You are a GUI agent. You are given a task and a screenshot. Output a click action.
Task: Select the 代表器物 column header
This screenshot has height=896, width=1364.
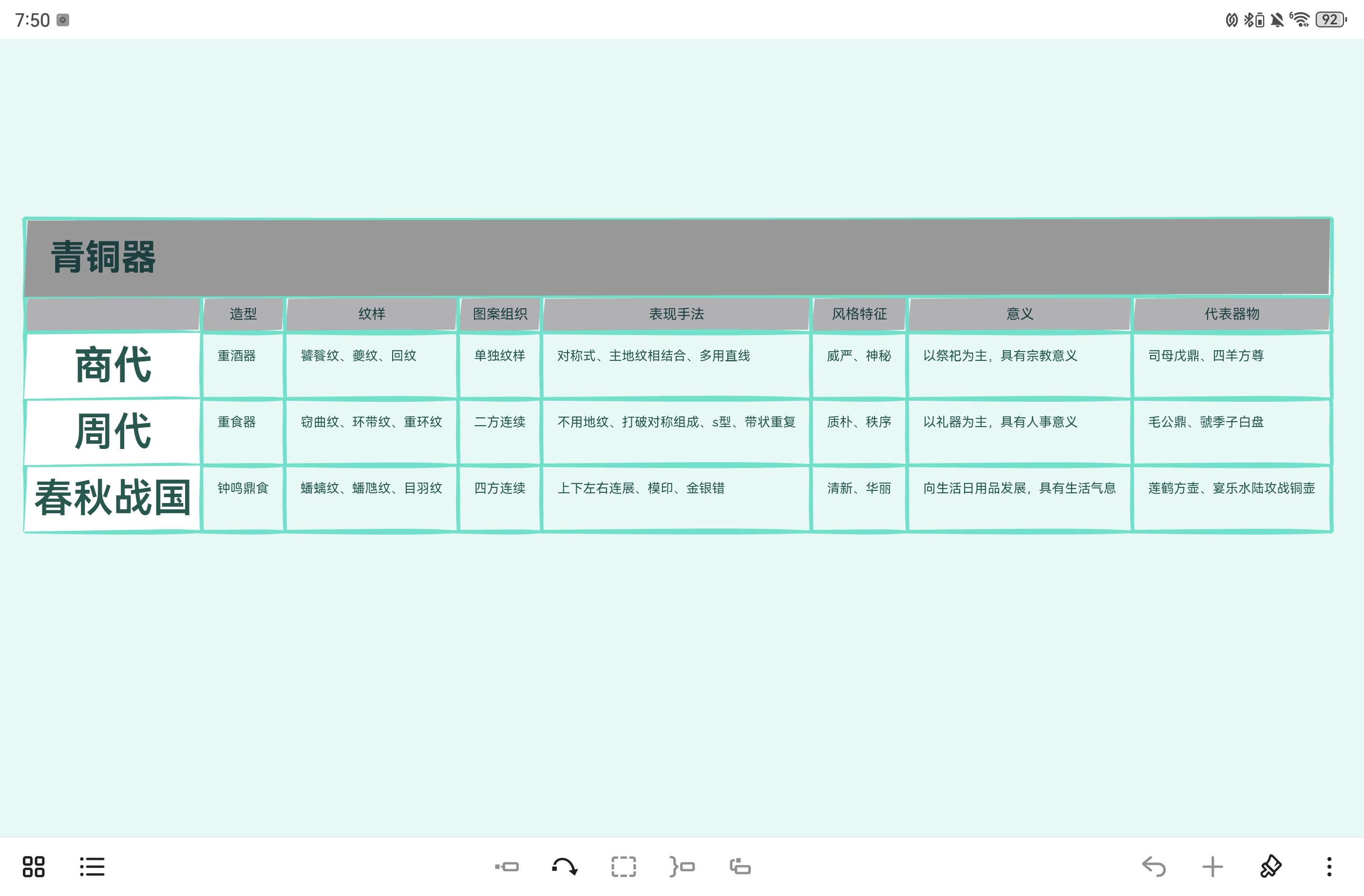pos(1231,314)
